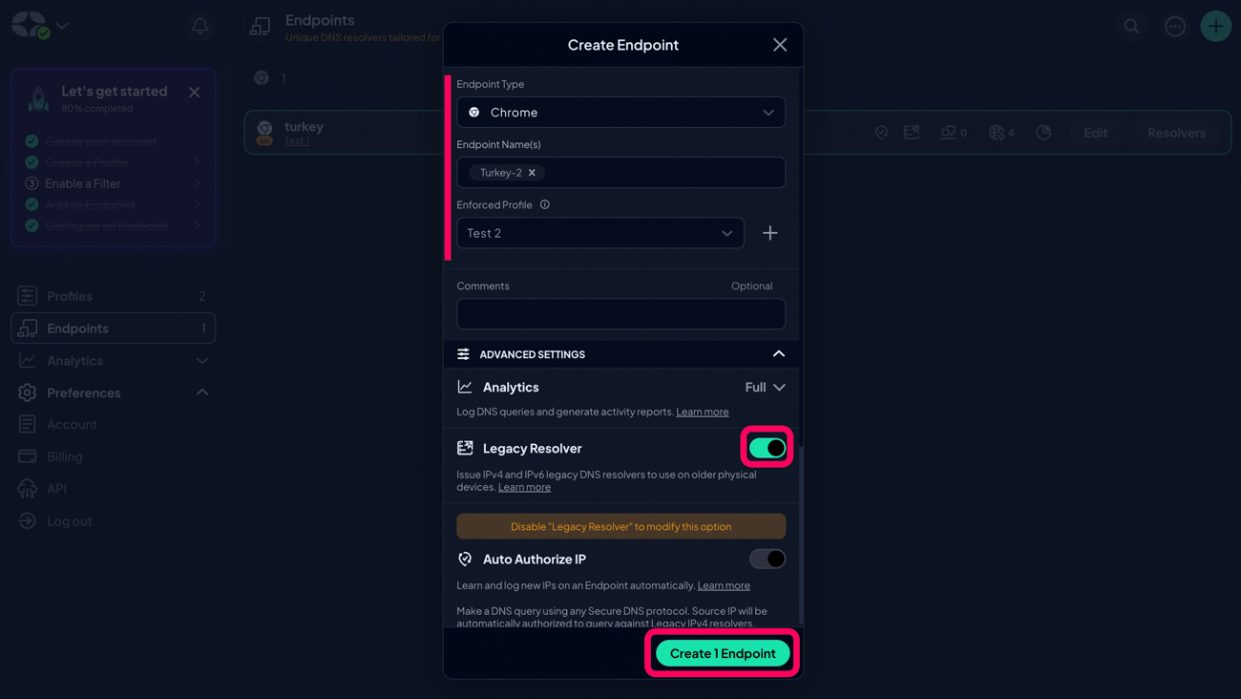Add a new profile with plus icon
1241x699 pixels.
pyautogui.click(x=770, y=233)
